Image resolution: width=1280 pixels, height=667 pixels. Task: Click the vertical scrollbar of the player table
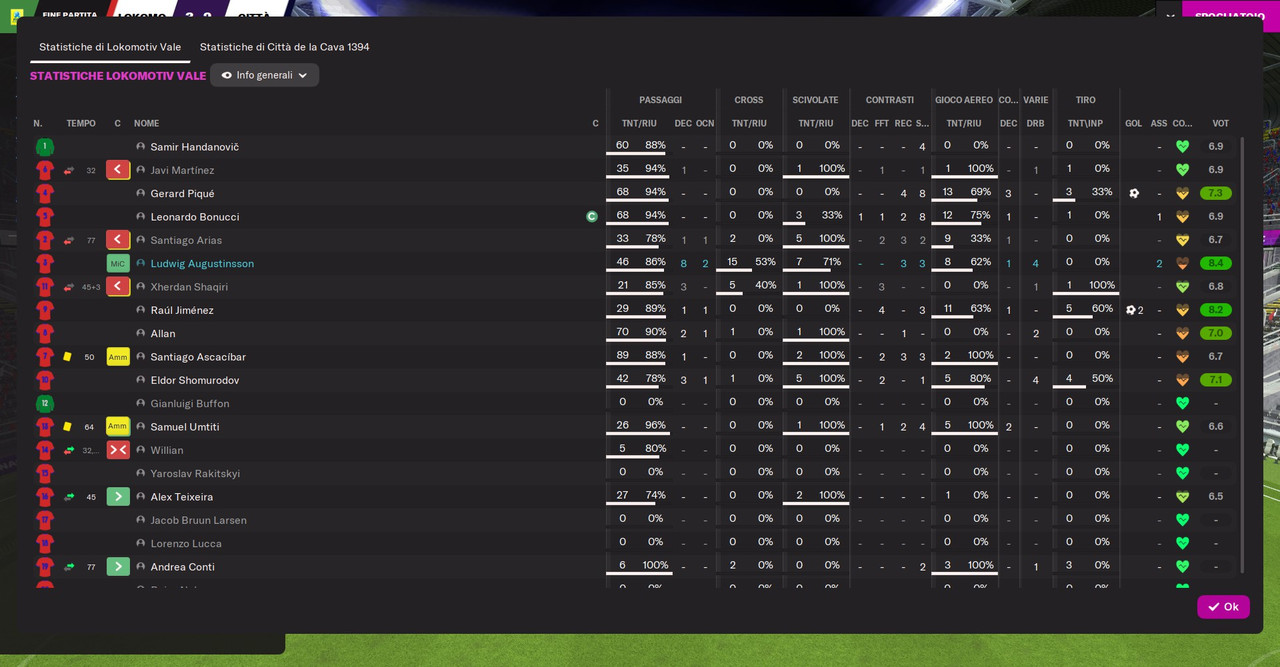tap(1243, 355)
